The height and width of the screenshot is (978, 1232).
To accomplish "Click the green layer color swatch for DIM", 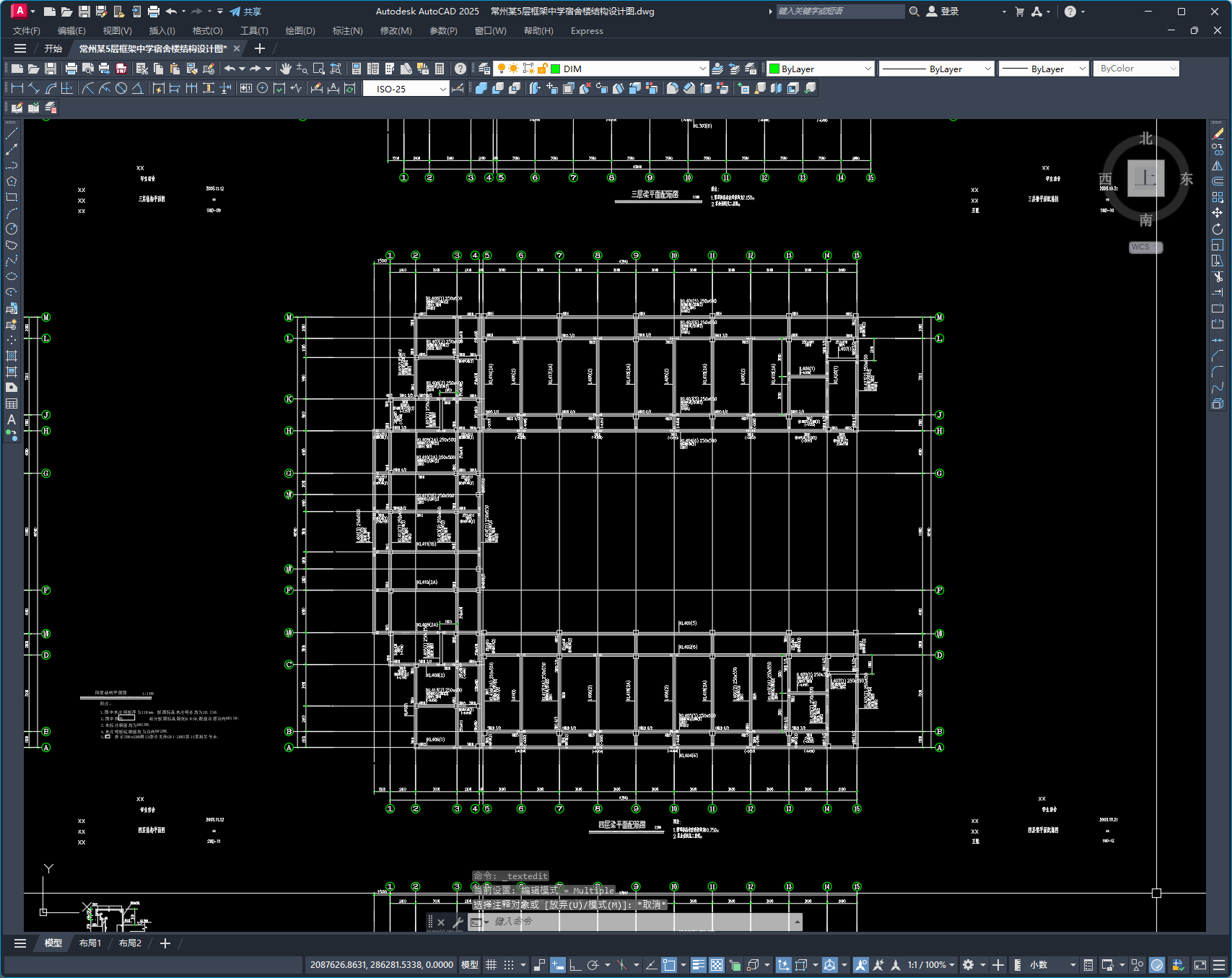I will [x=556, y=69].
